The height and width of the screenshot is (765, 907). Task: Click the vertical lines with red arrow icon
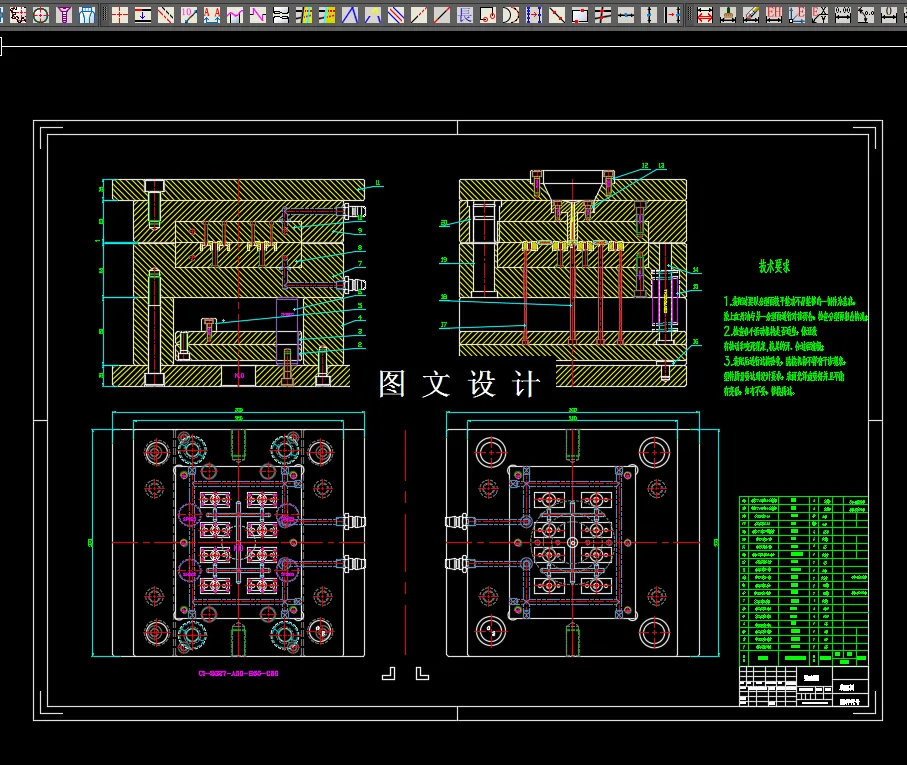[672, 14]
